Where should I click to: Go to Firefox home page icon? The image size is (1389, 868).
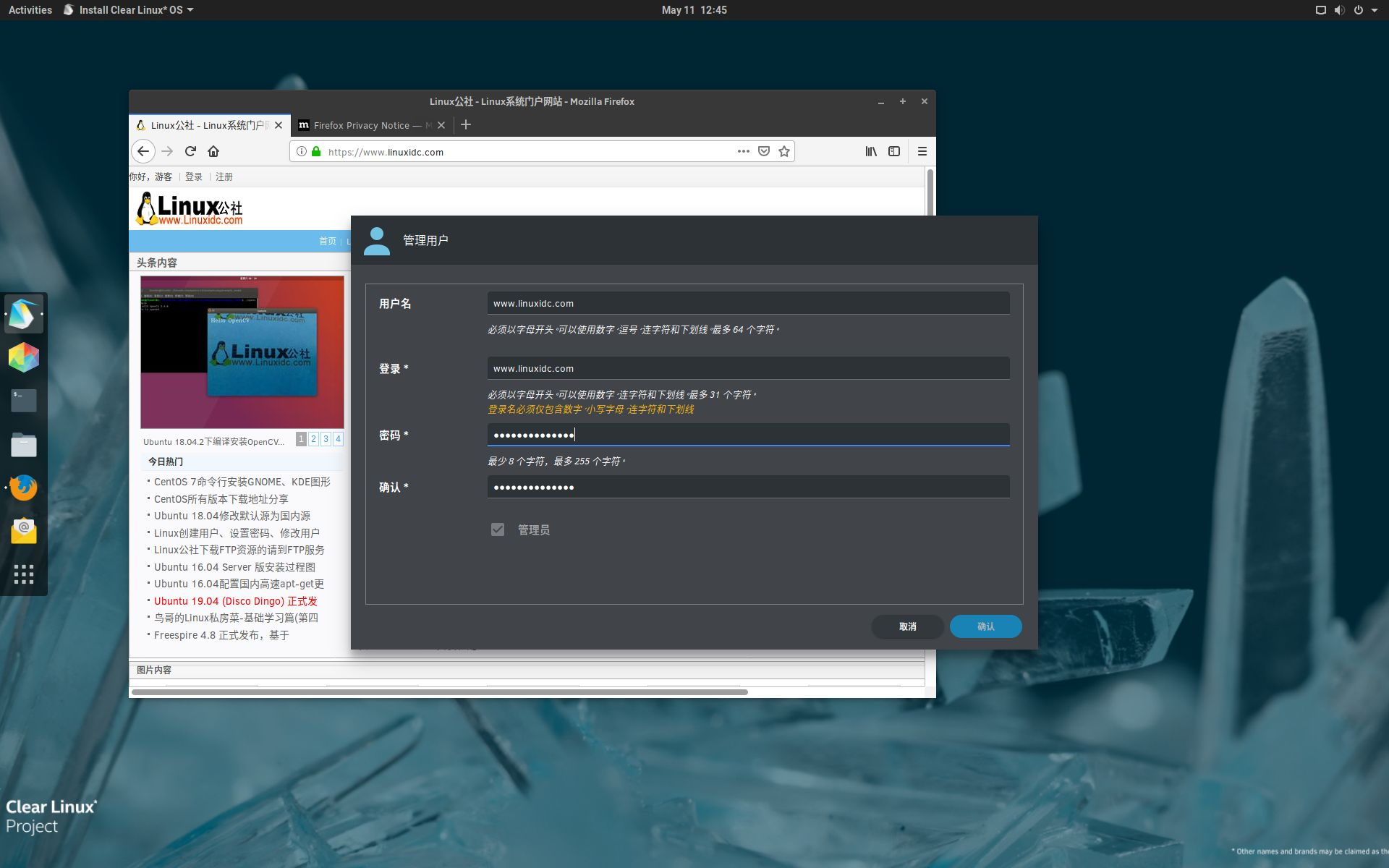point(213,151)
